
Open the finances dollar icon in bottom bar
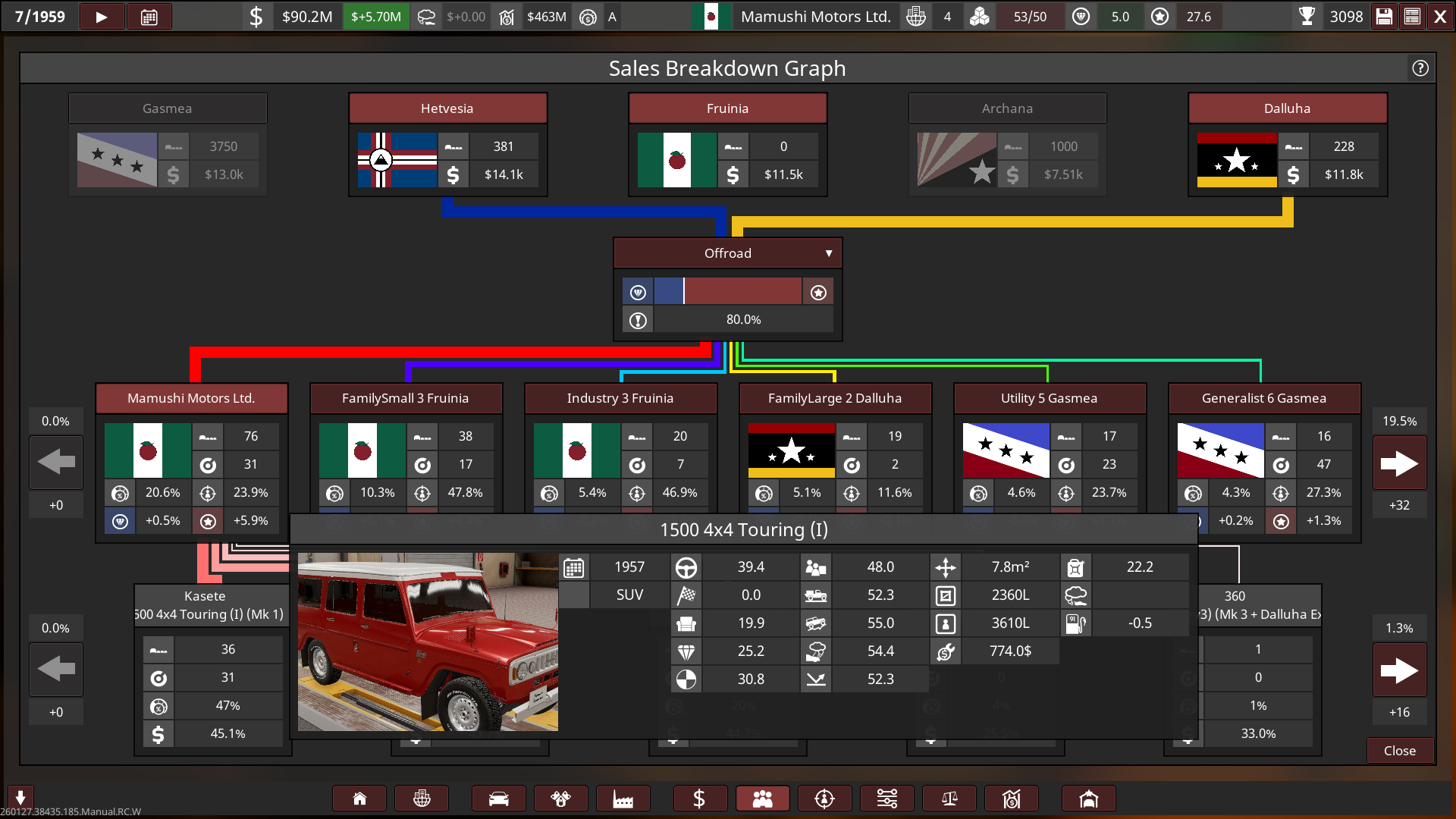point(699,799)
